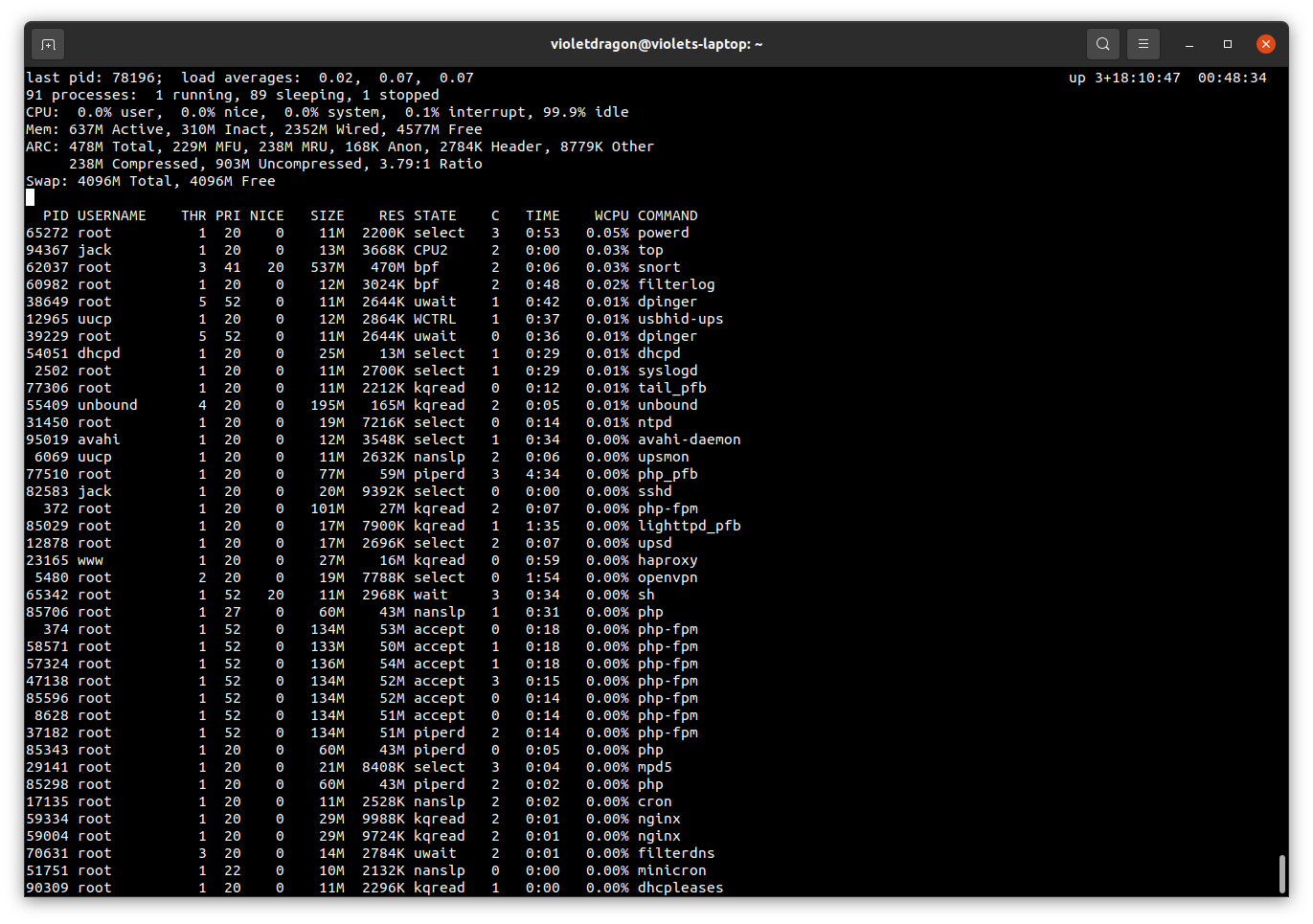Click the 470M RES value for snort
The height and width of the screenshot is (924, 1313).
(388, 267)
